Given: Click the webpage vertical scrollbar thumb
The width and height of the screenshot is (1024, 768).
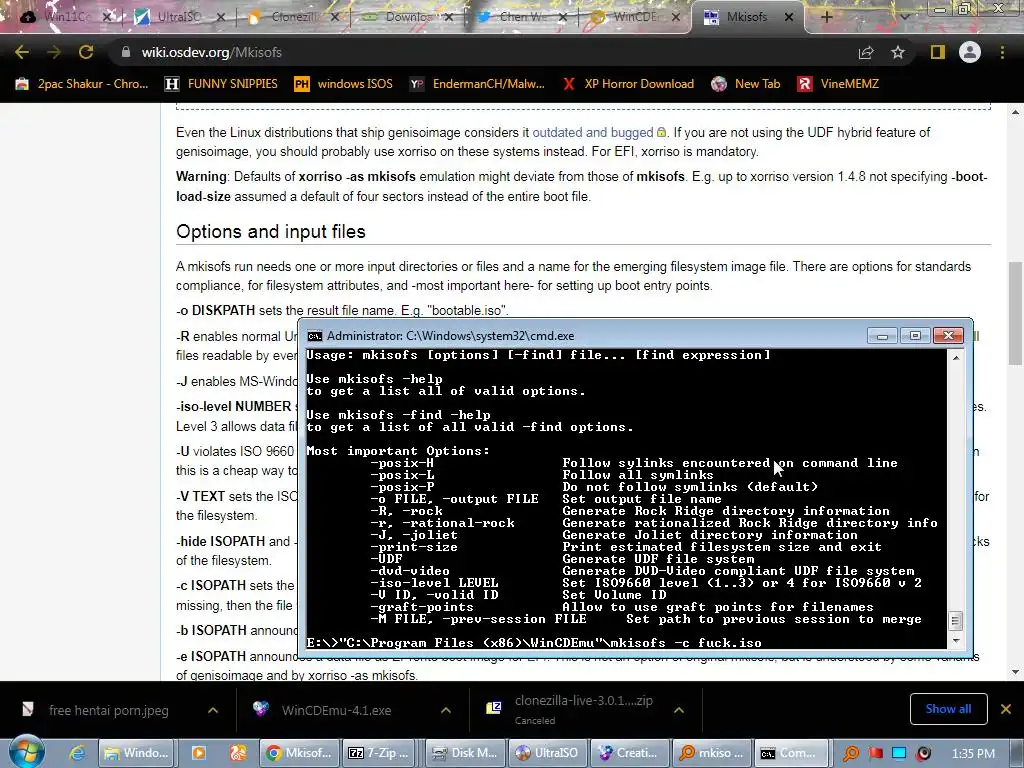Looking at the screenshot, I should [1016, 313].
